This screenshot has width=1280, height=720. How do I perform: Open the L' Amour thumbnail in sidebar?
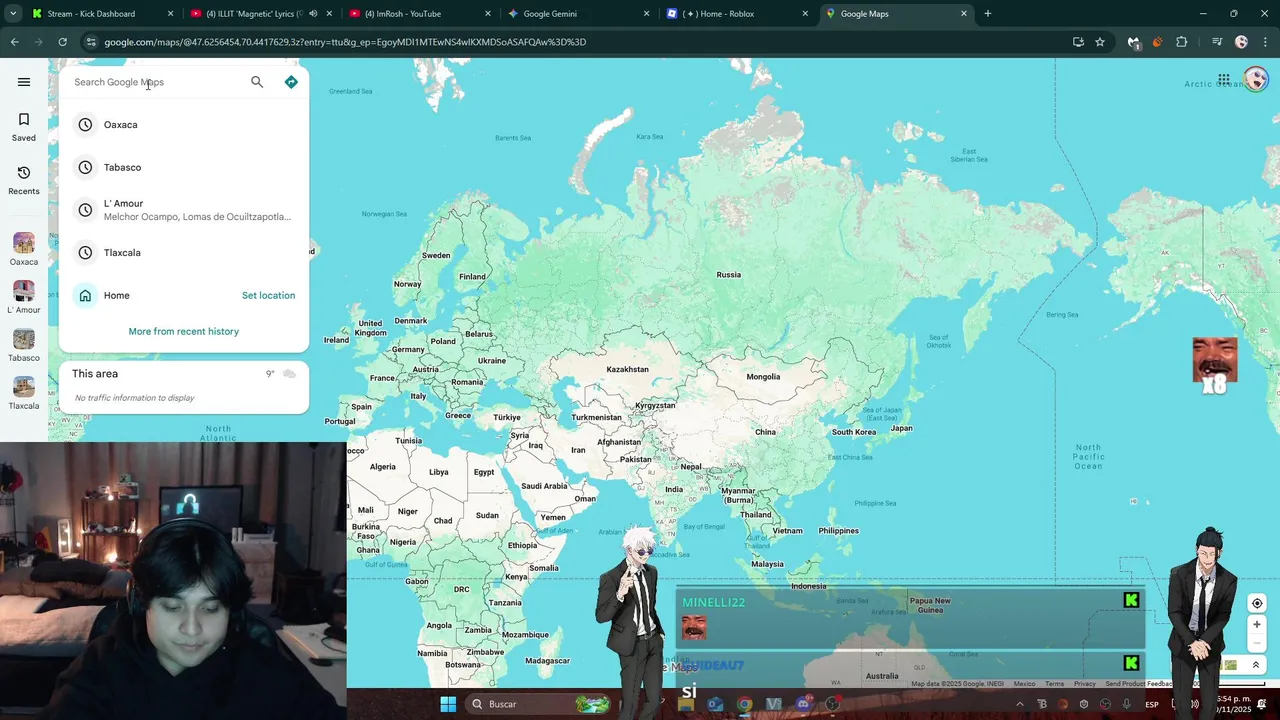pos(24,297)
